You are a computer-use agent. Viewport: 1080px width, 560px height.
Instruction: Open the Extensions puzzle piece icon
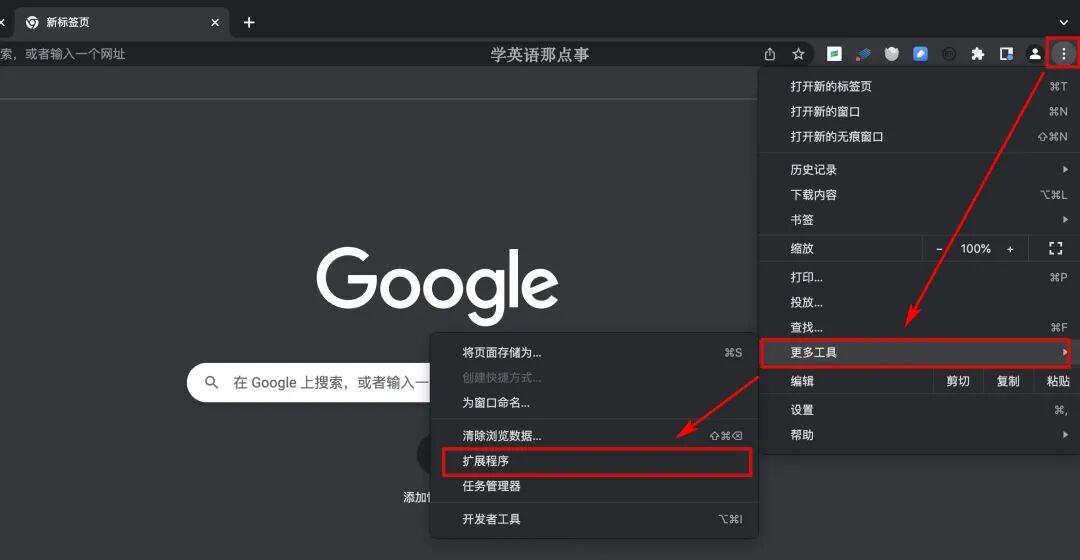[977, 54]
